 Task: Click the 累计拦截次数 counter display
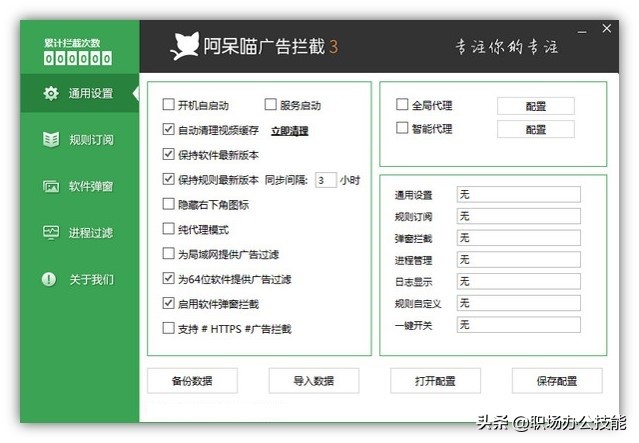(77, 58)
